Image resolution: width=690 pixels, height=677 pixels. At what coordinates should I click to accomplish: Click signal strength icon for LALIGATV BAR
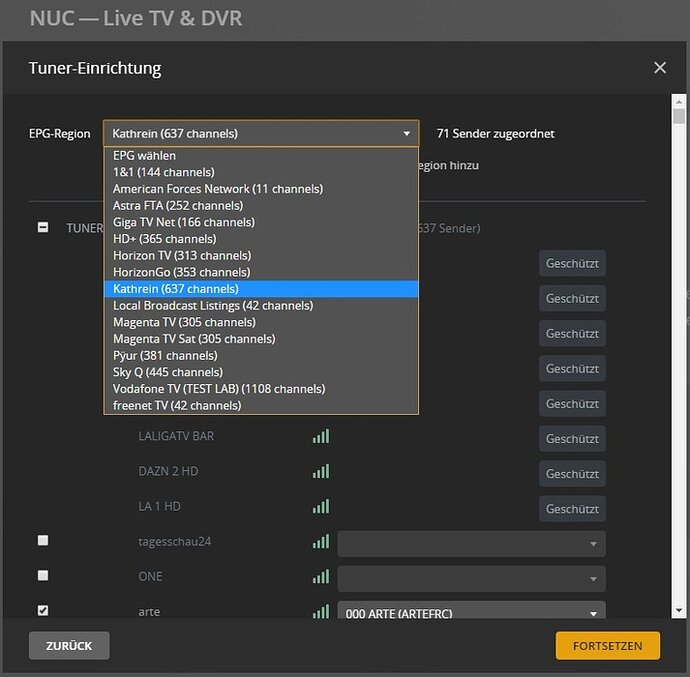pyautogui.click(x=321, y=436)
